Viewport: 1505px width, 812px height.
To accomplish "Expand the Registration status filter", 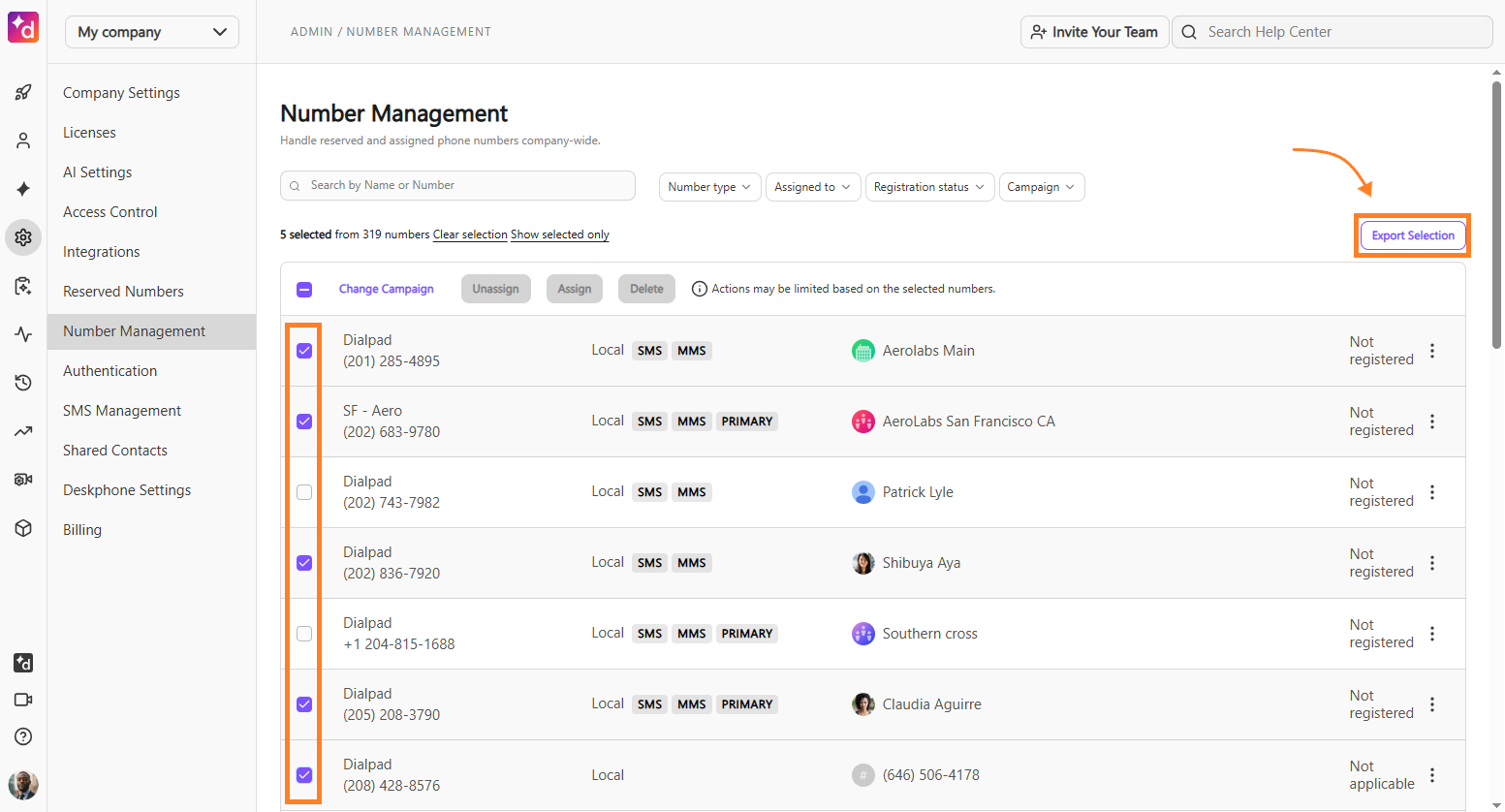I will tap(929, 187).
